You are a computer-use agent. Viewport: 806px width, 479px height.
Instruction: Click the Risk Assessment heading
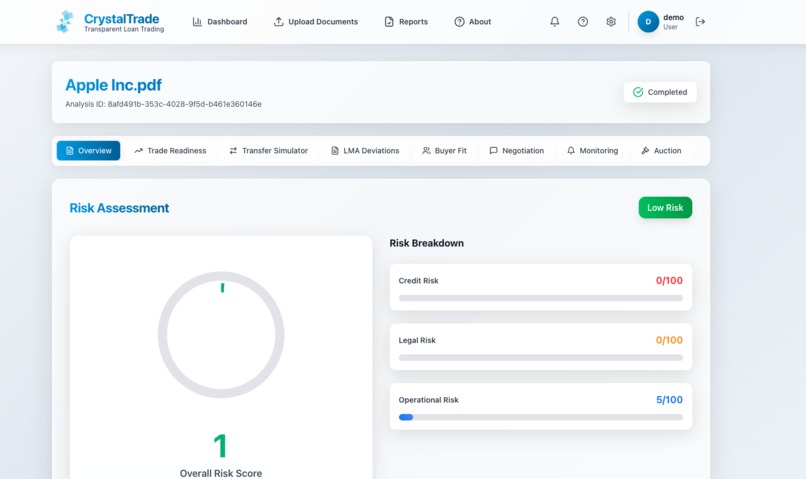point(119,208)
